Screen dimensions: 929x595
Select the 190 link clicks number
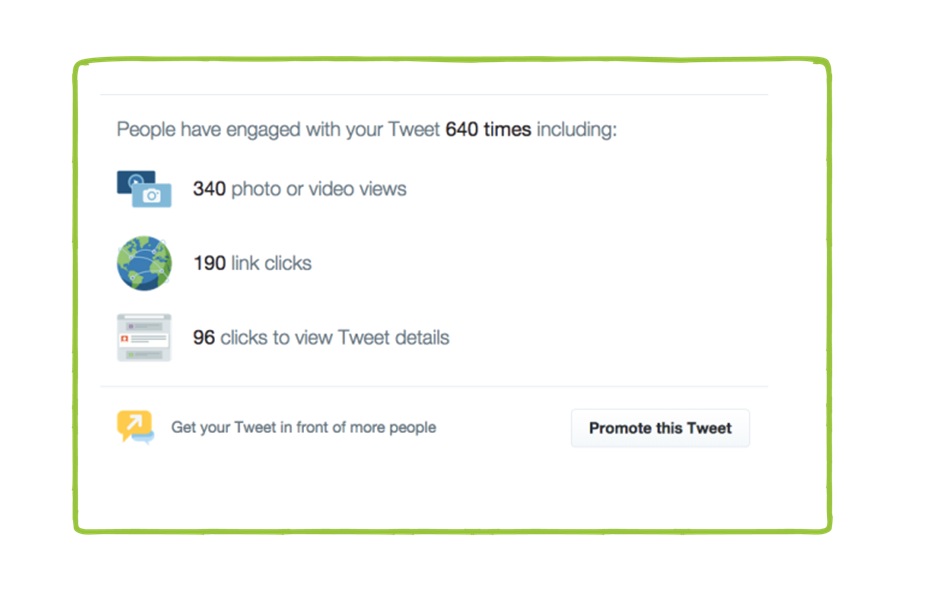[209, 264]
